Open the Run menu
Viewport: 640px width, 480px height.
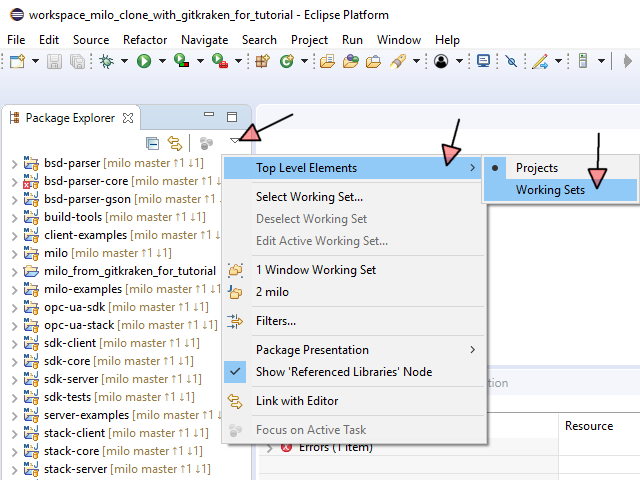click(x=352, y=40)
